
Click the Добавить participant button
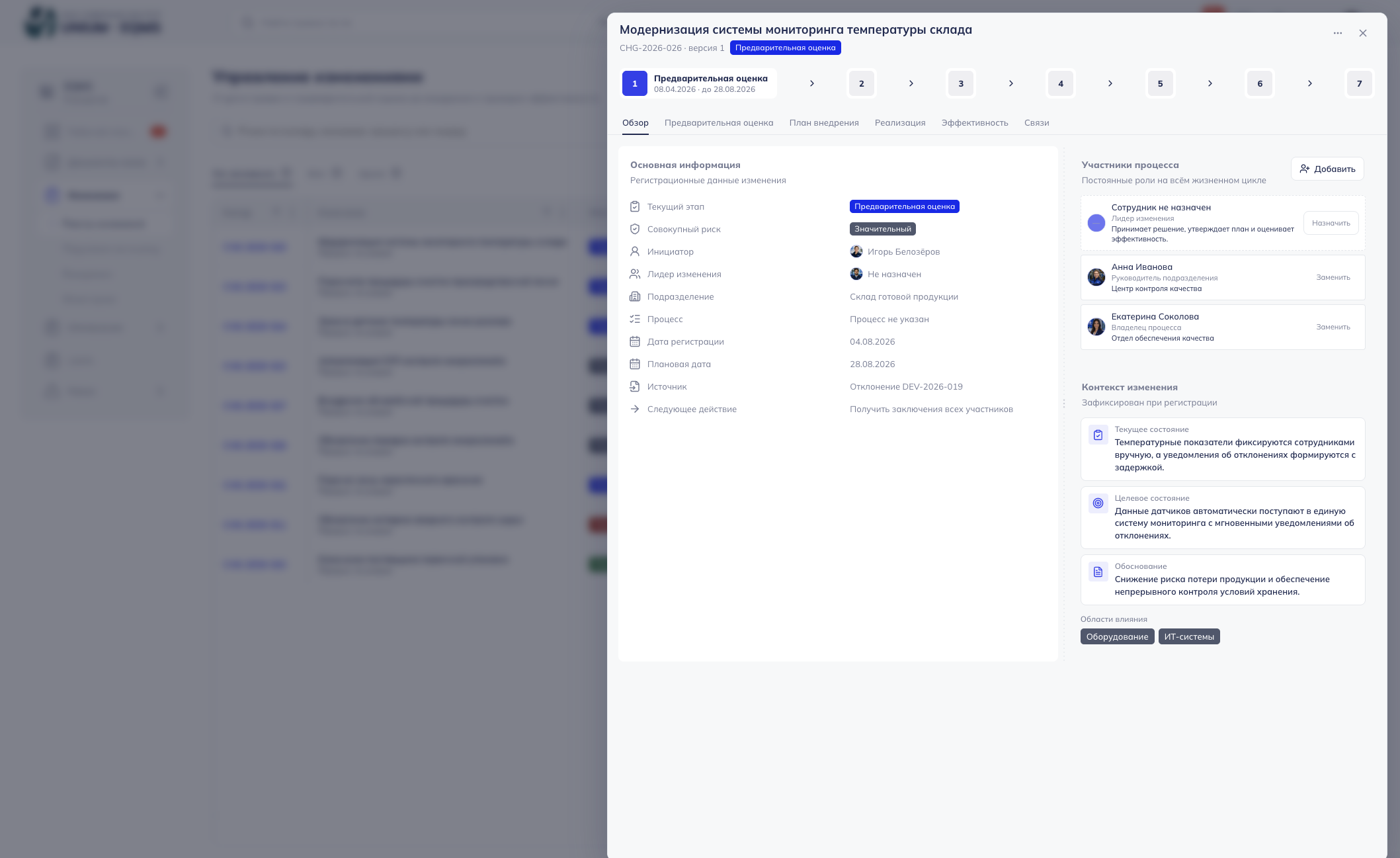[x=1327, y=169]
